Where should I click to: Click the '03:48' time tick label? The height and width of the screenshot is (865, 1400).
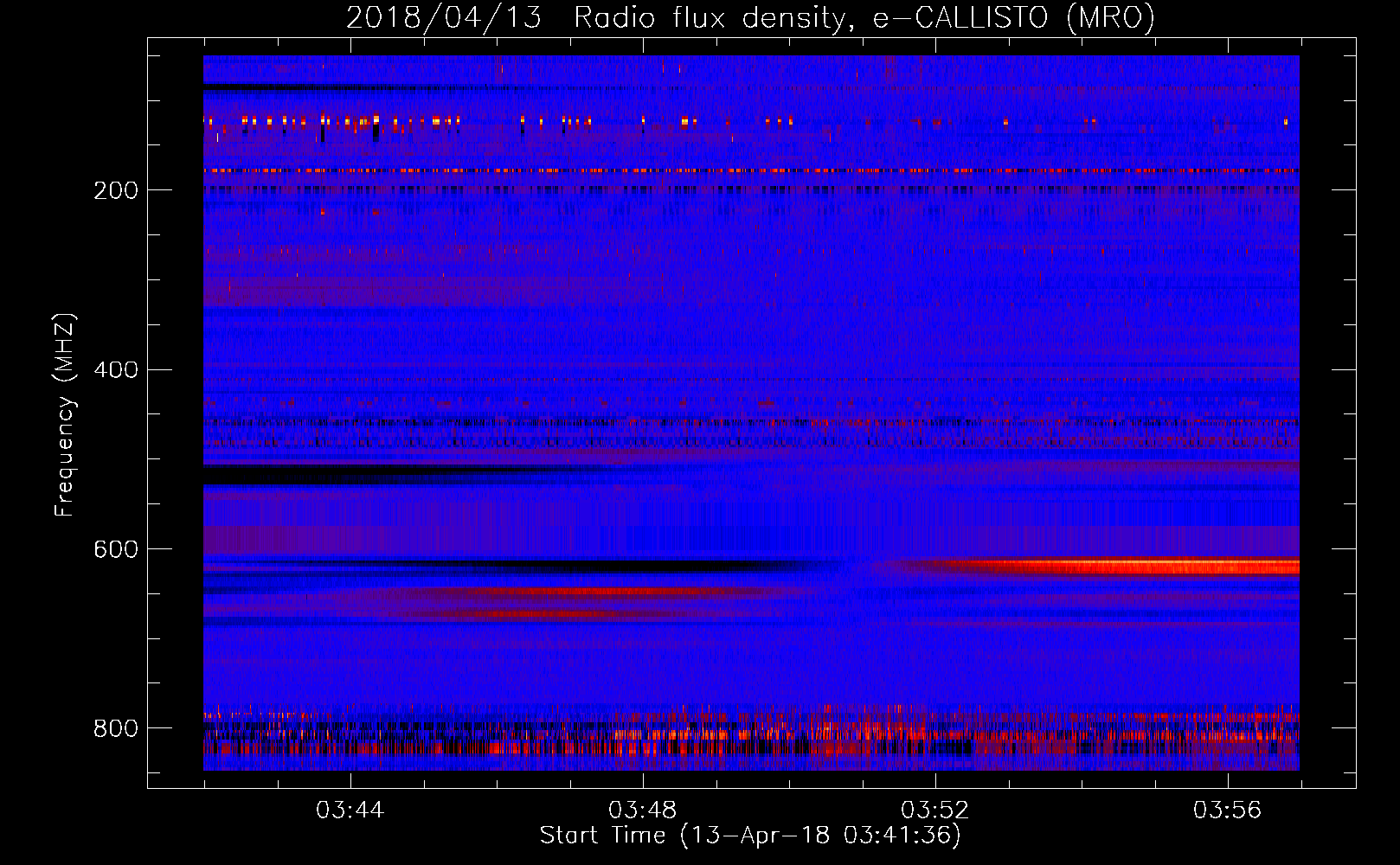[643, 811]
